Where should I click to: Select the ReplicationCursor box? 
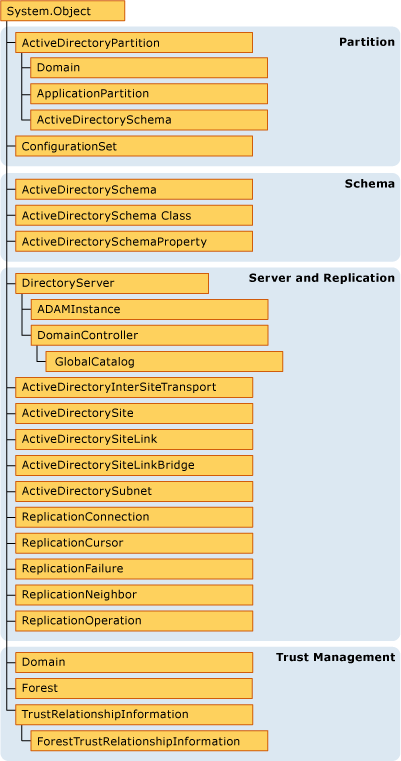click(x=134, y=543)
